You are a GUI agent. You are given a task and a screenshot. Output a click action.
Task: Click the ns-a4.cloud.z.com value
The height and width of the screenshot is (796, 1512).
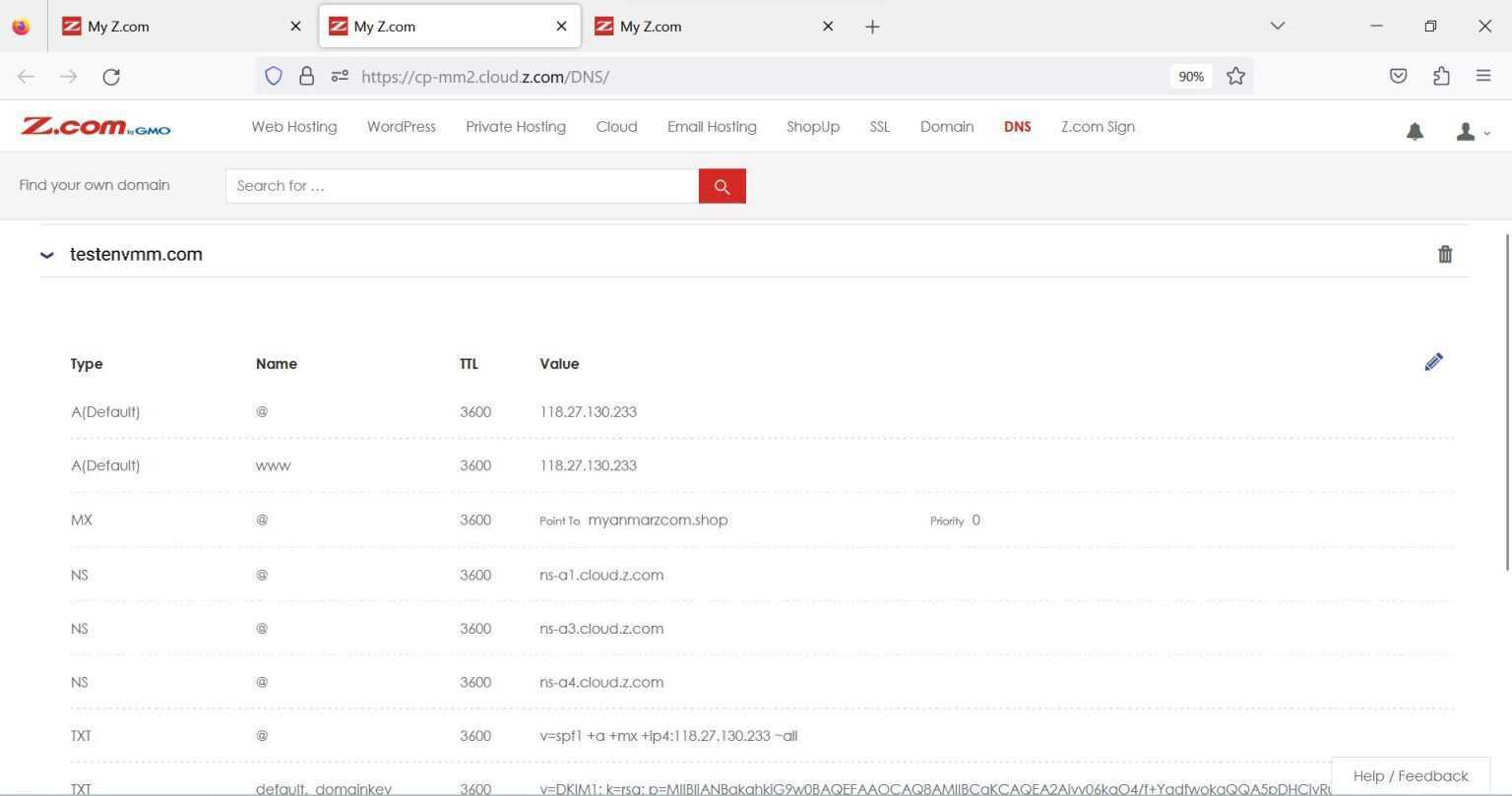coord(601,682)
